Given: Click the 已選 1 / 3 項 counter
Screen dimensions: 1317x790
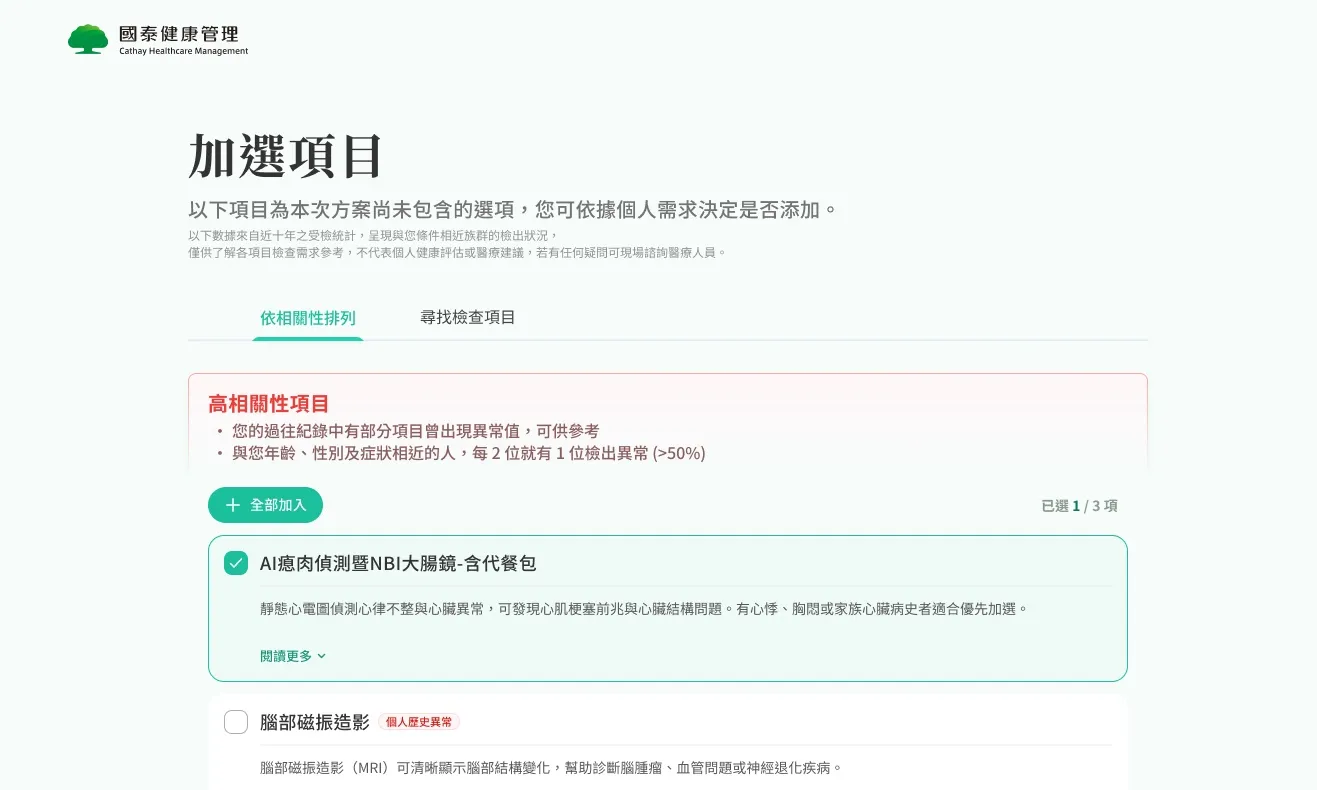Looking at the screenshot, I should 1079,506.
